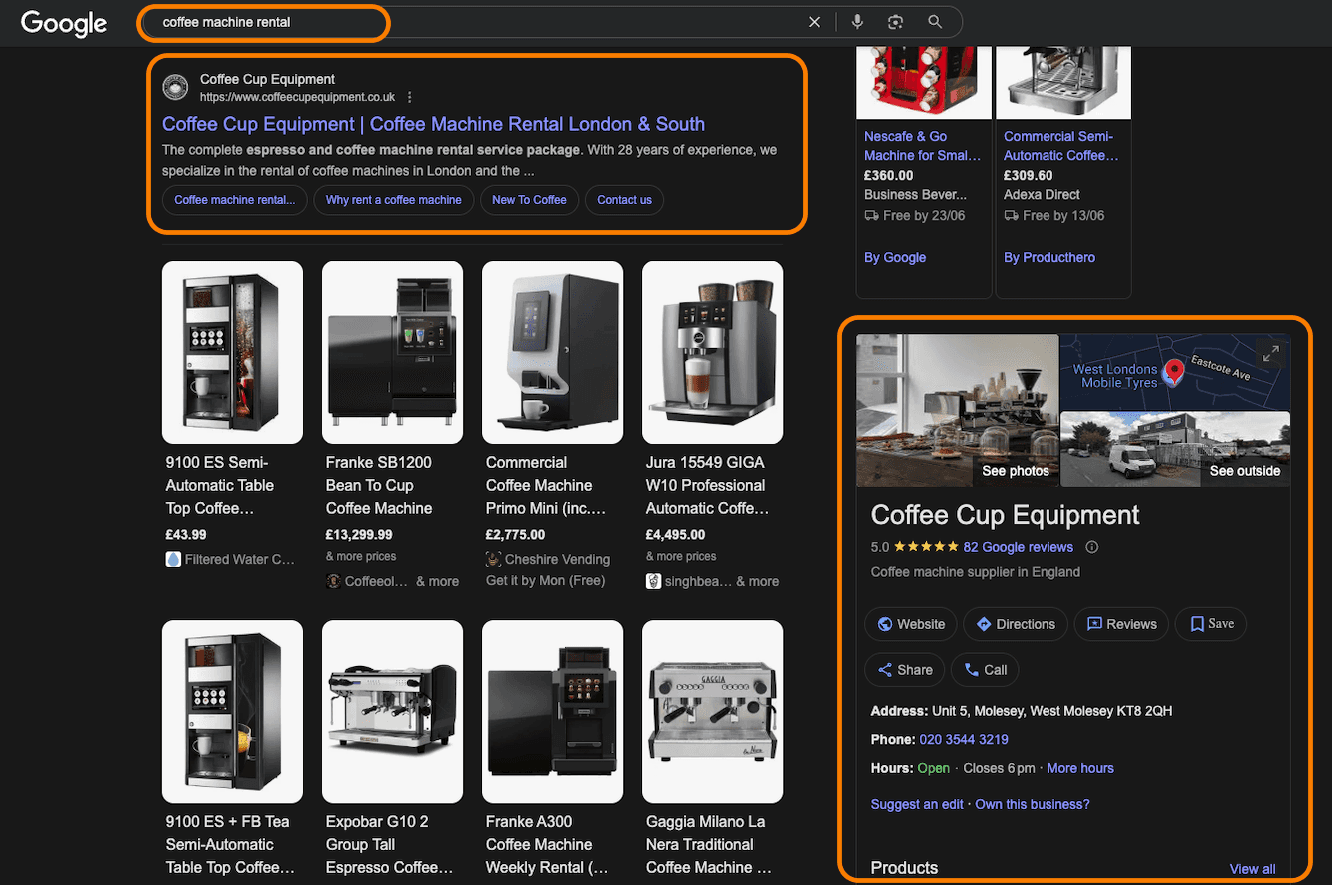Save the Coffee Cup Equipment business

[x=1211, y=624]
